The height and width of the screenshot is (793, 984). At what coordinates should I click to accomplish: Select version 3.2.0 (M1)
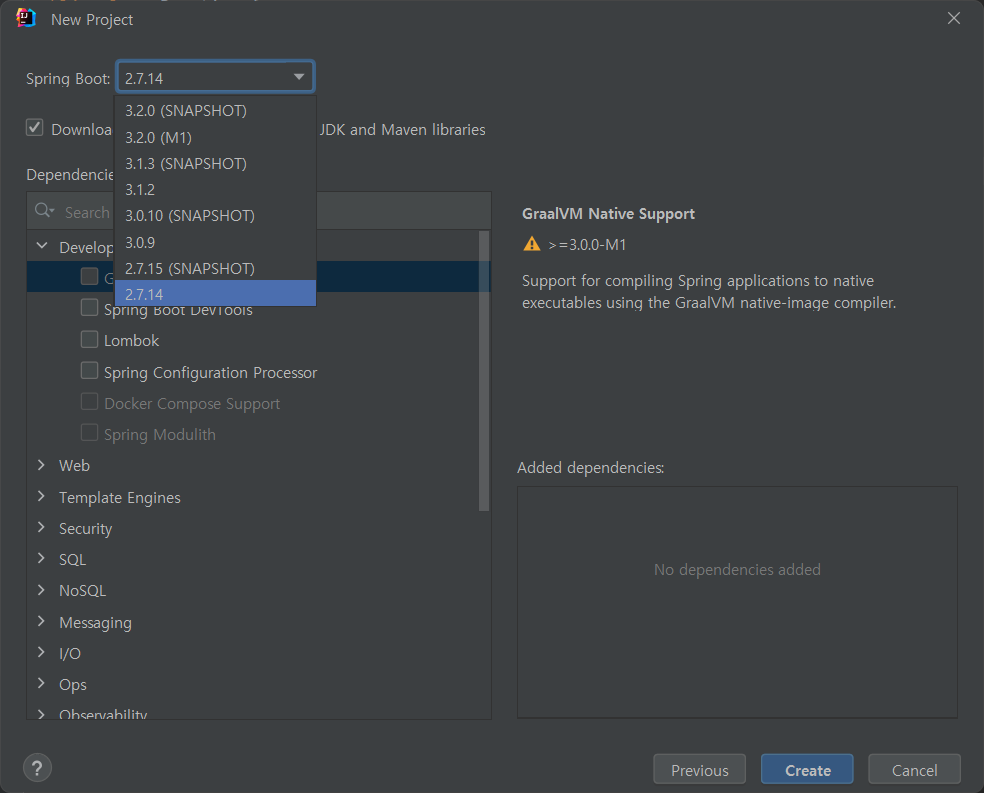215,137
